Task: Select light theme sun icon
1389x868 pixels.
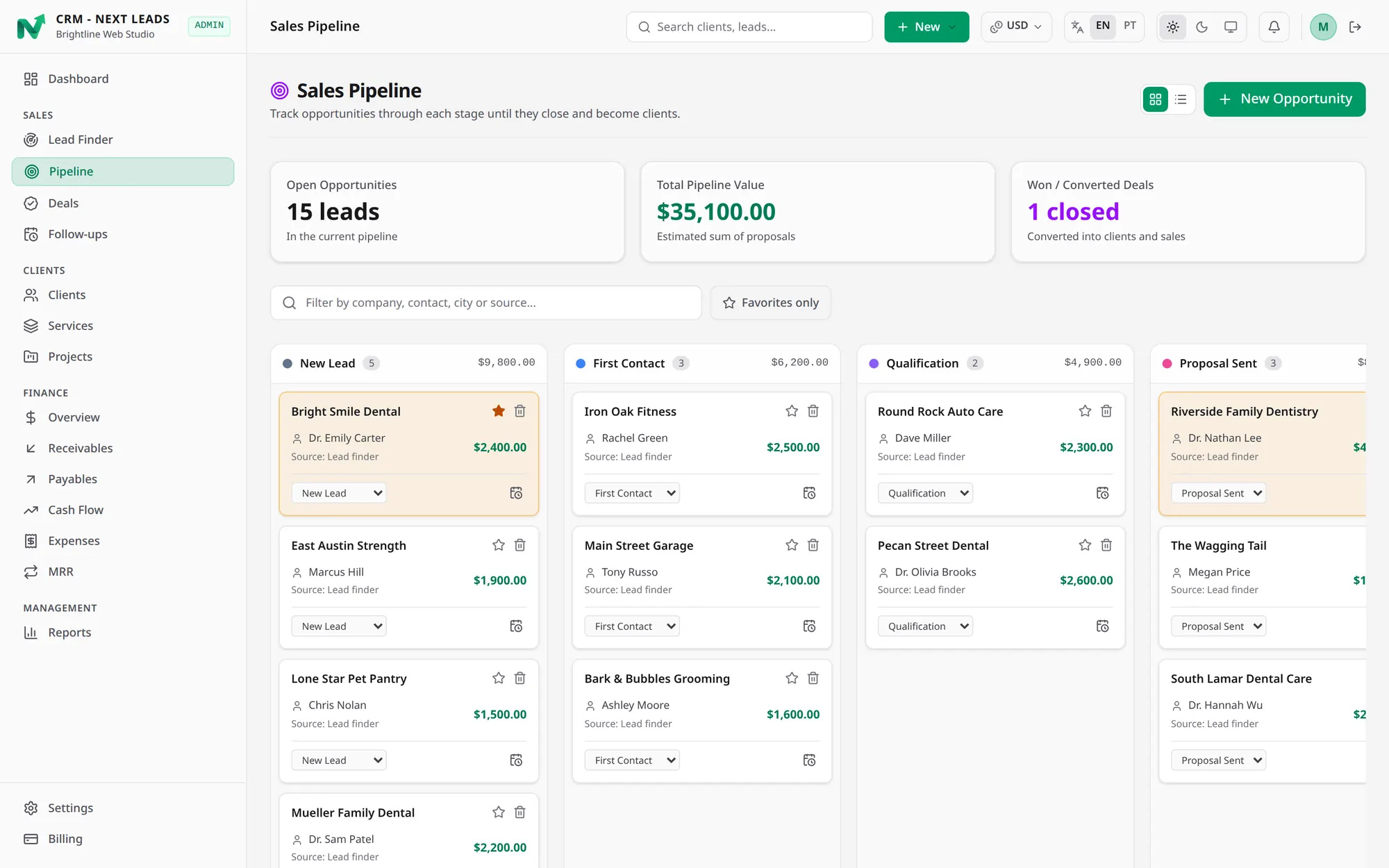Action: pos(1173,27)
